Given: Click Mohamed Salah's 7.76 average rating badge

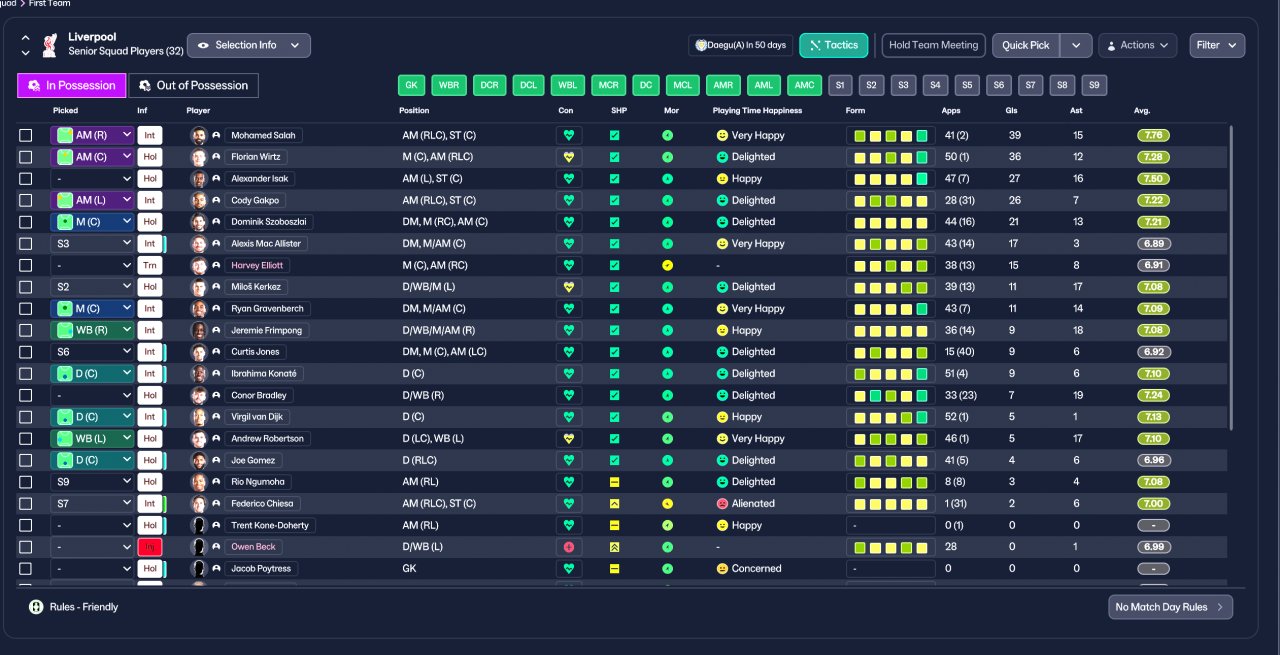Looking at the screenshot, I should coord(1153,135).
